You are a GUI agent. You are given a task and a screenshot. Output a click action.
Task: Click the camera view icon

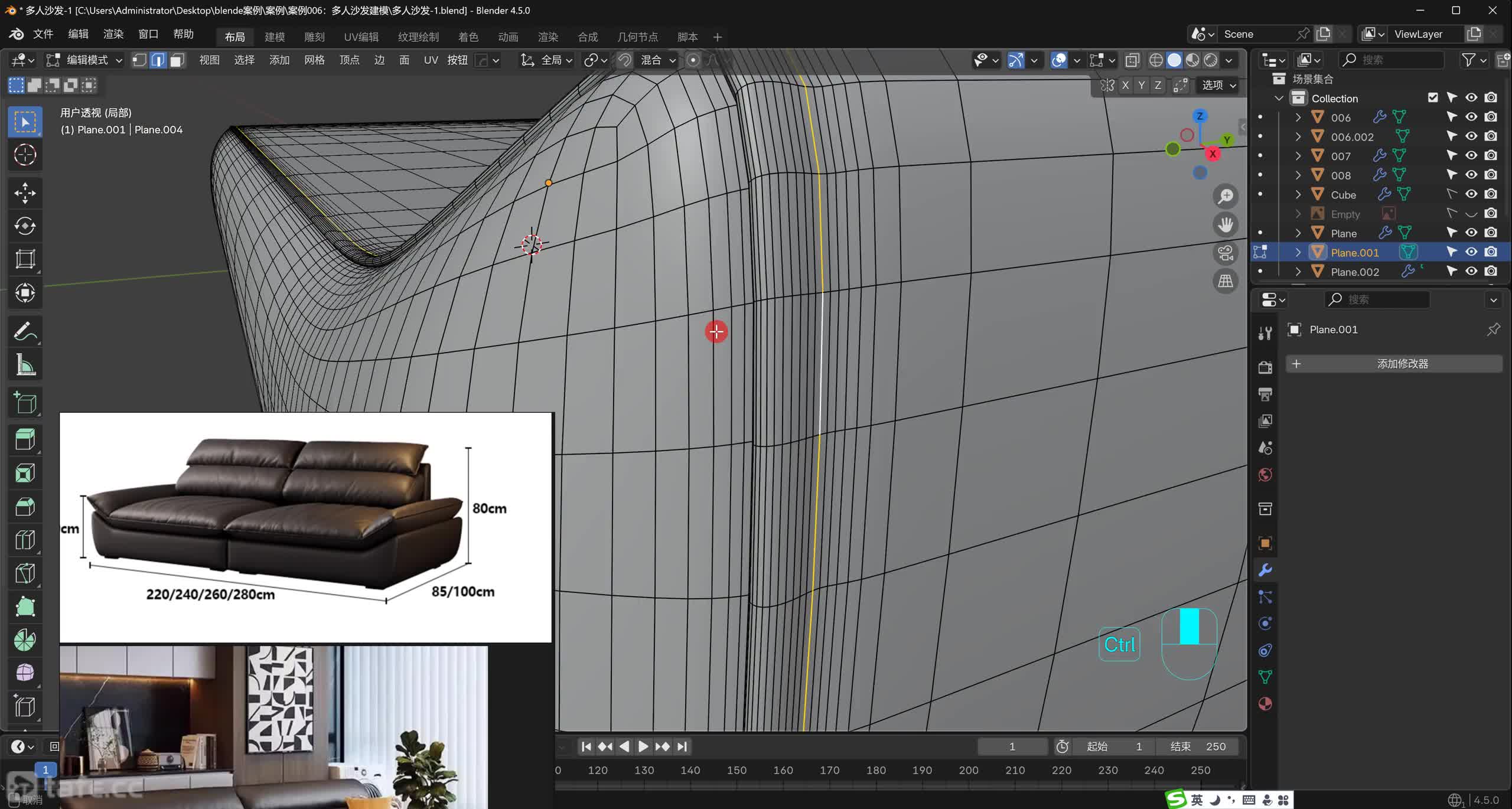coord(1226,253)
